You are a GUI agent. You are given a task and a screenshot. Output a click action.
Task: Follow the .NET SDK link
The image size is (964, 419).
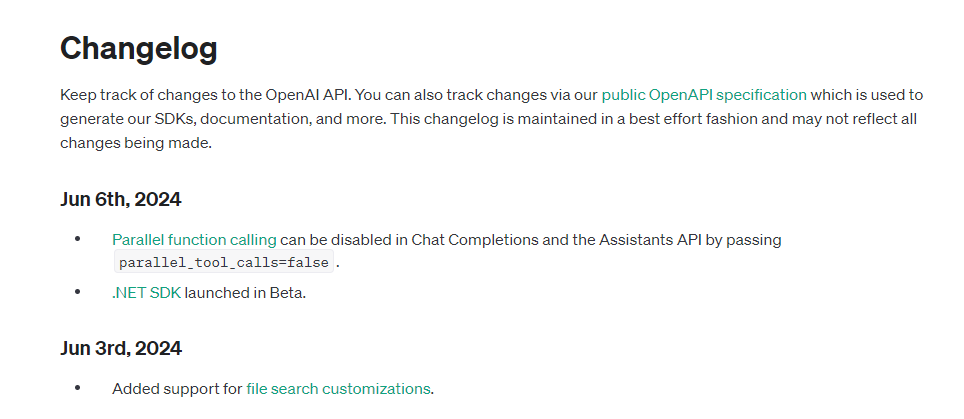[x=146, y=293]
